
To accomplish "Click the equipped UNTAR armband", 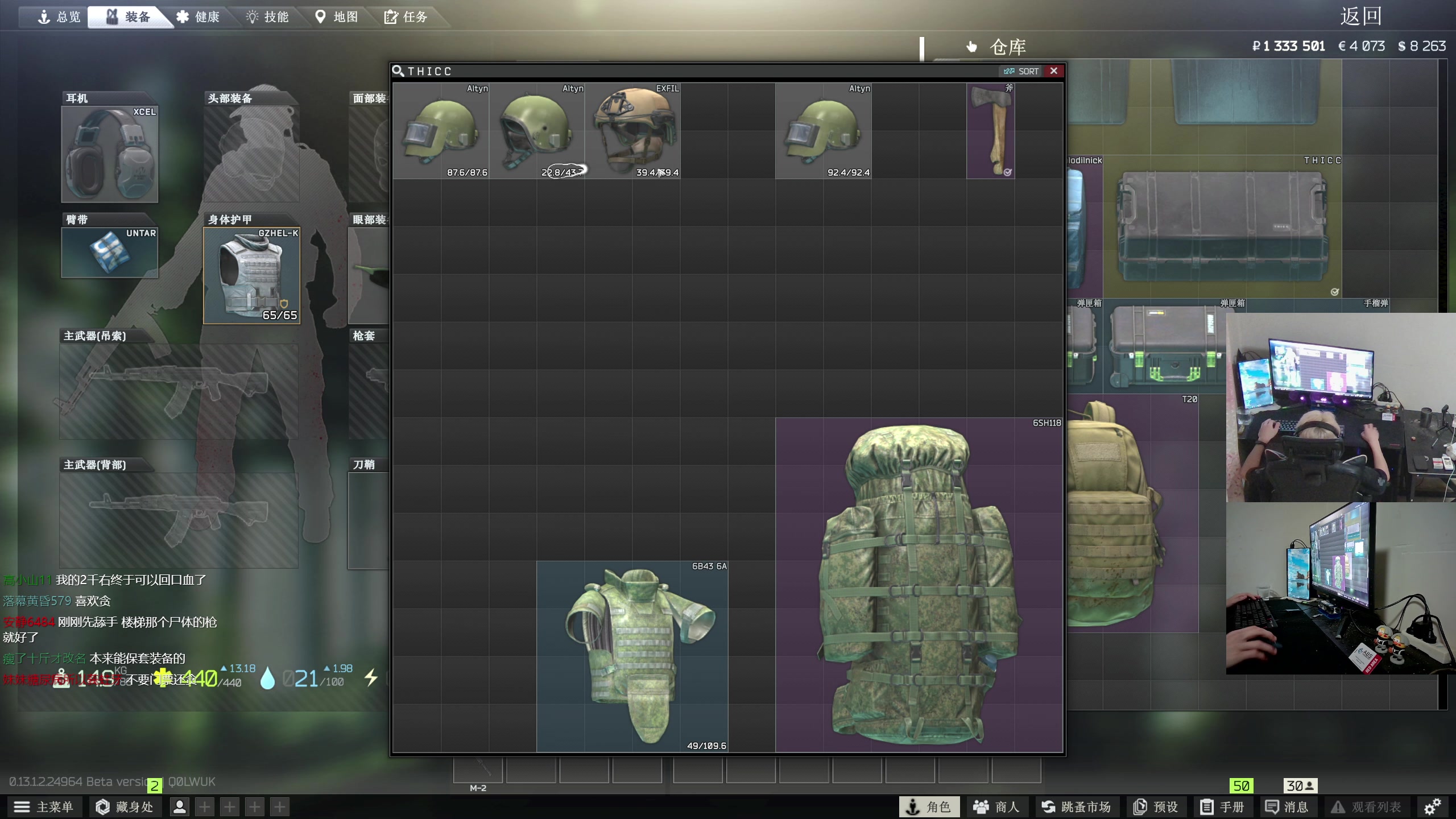I will [110, 253].
